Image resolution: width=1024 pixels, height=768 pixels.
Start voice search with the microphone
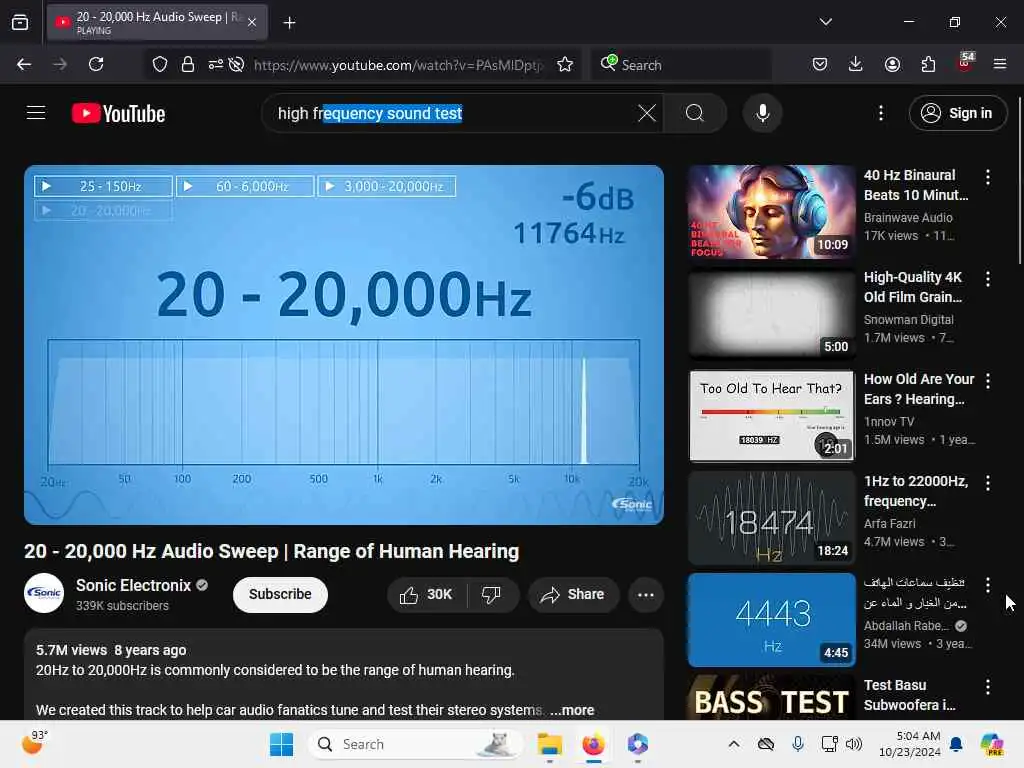[x=762, y=113]
